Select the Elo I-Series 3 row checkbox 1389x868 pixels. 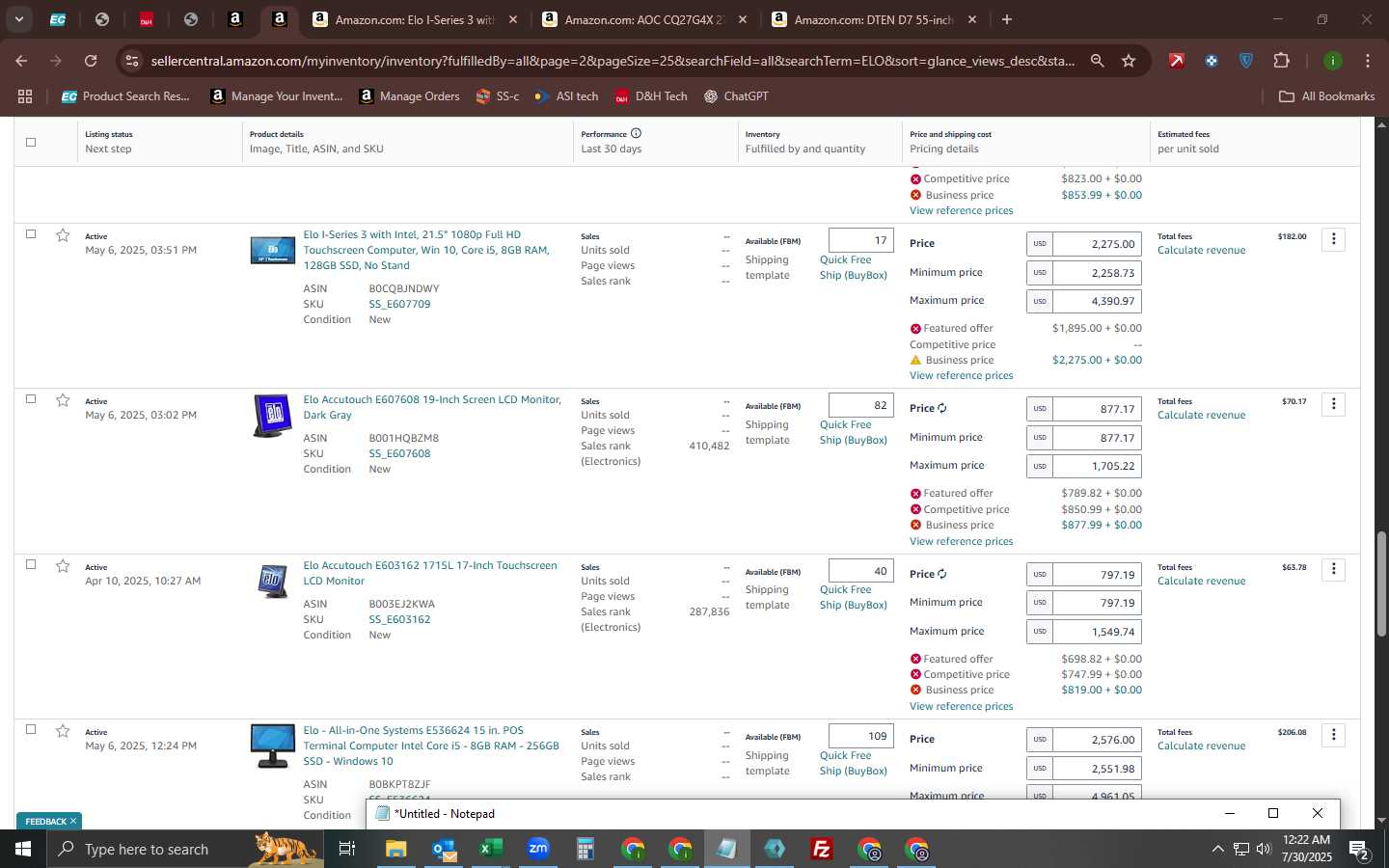[31, 233]
